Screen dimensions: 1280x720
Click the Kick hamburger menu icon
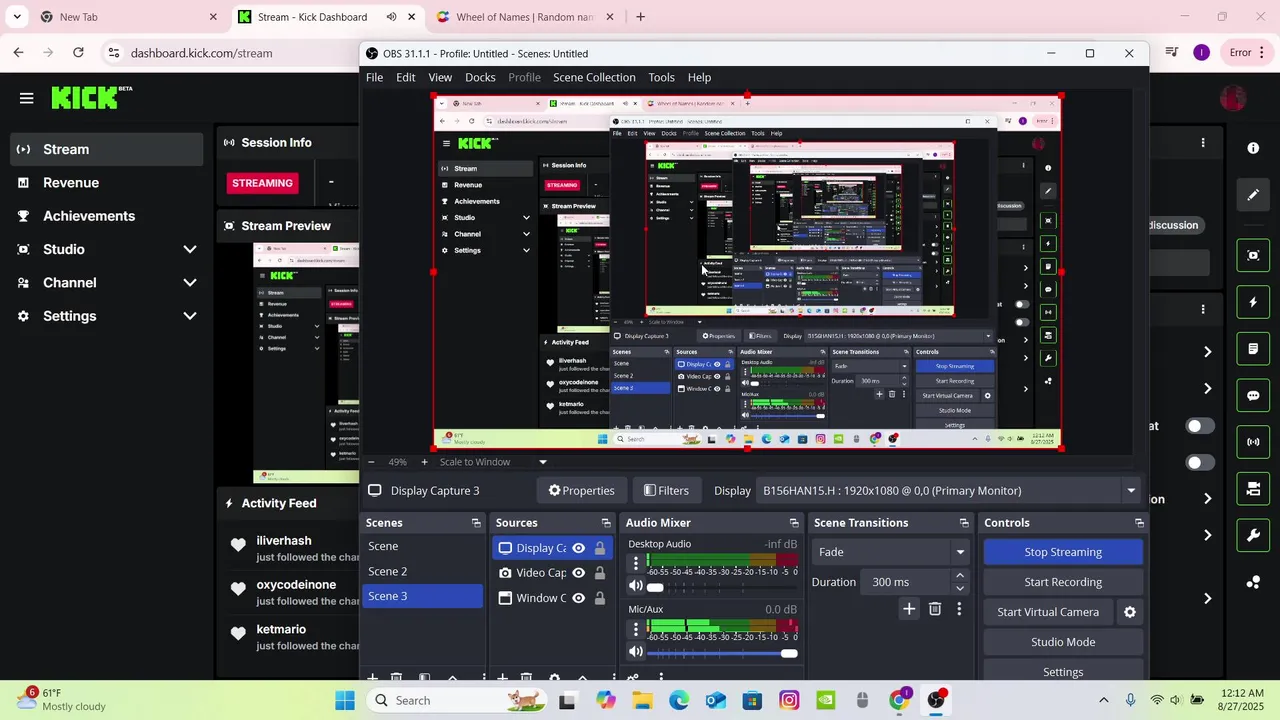[x=26, y=98]
